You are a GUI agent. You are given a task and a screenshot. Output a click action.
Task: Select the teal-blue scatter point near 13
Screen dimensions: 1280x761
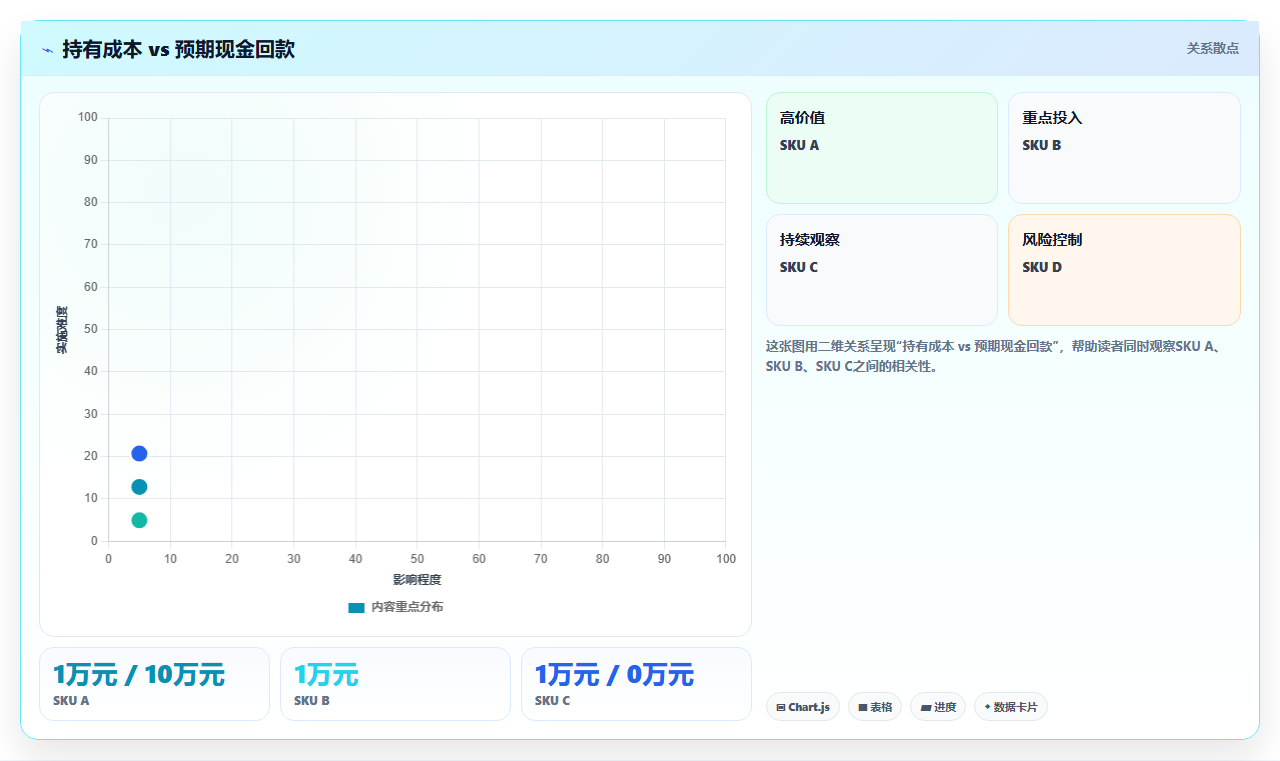pyautogui.click(x=139, y=487)
